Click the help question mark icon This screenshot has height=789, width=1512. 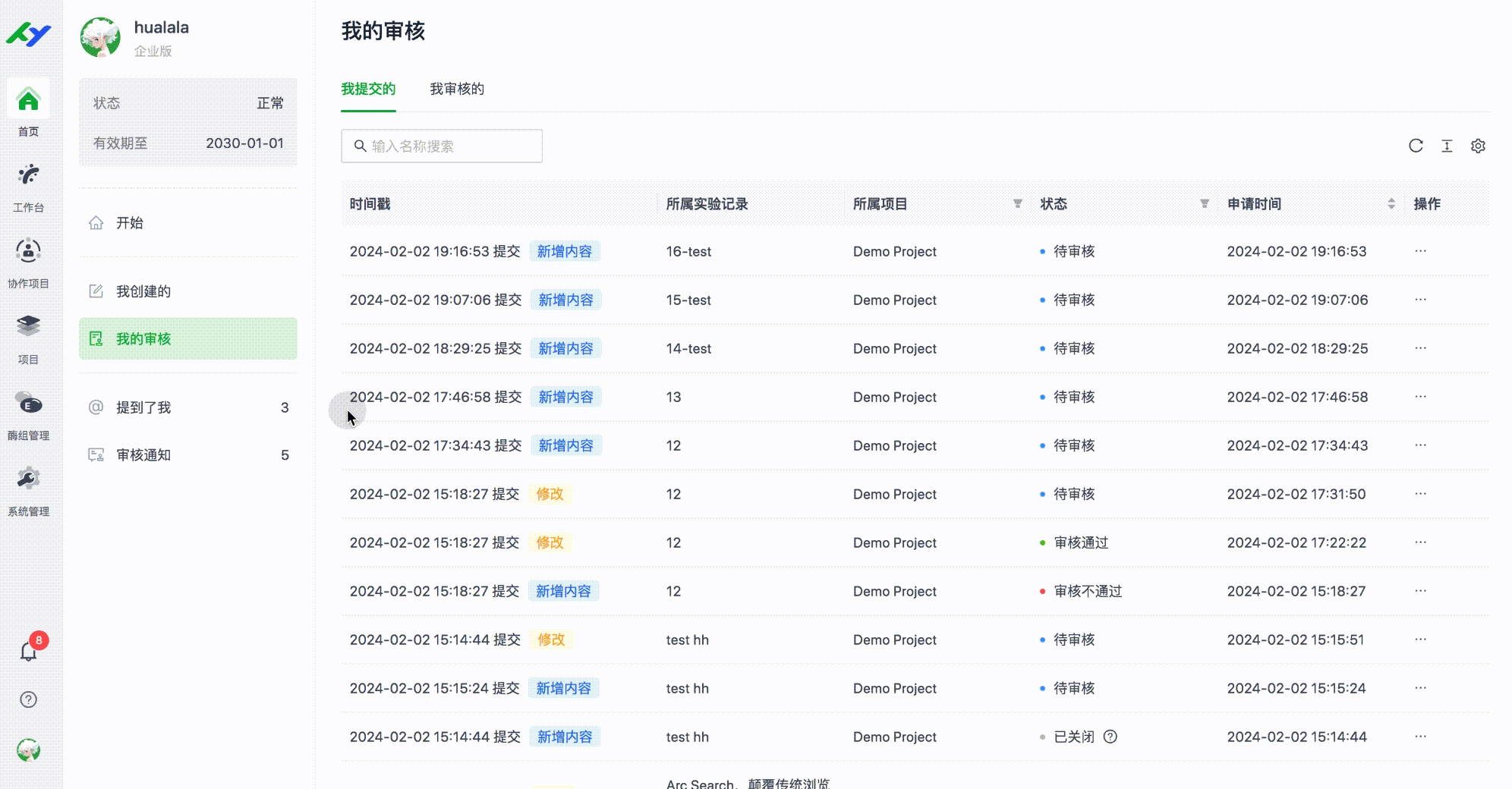pos(28,699)
